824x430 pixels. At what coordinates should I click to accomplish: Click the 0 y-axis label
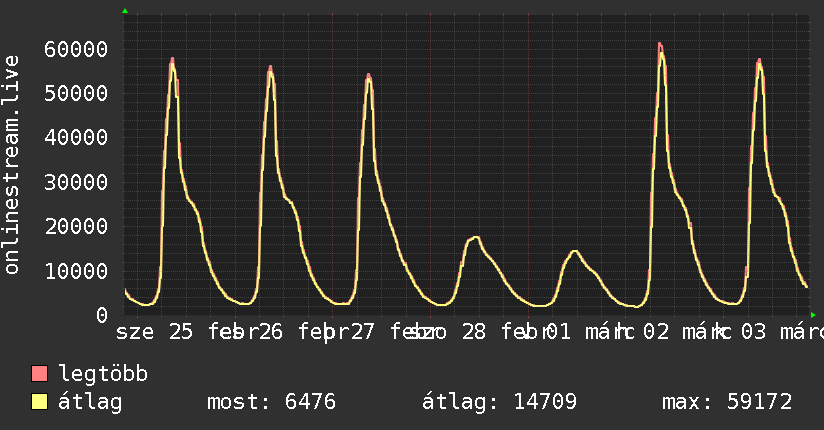[102, 315]
